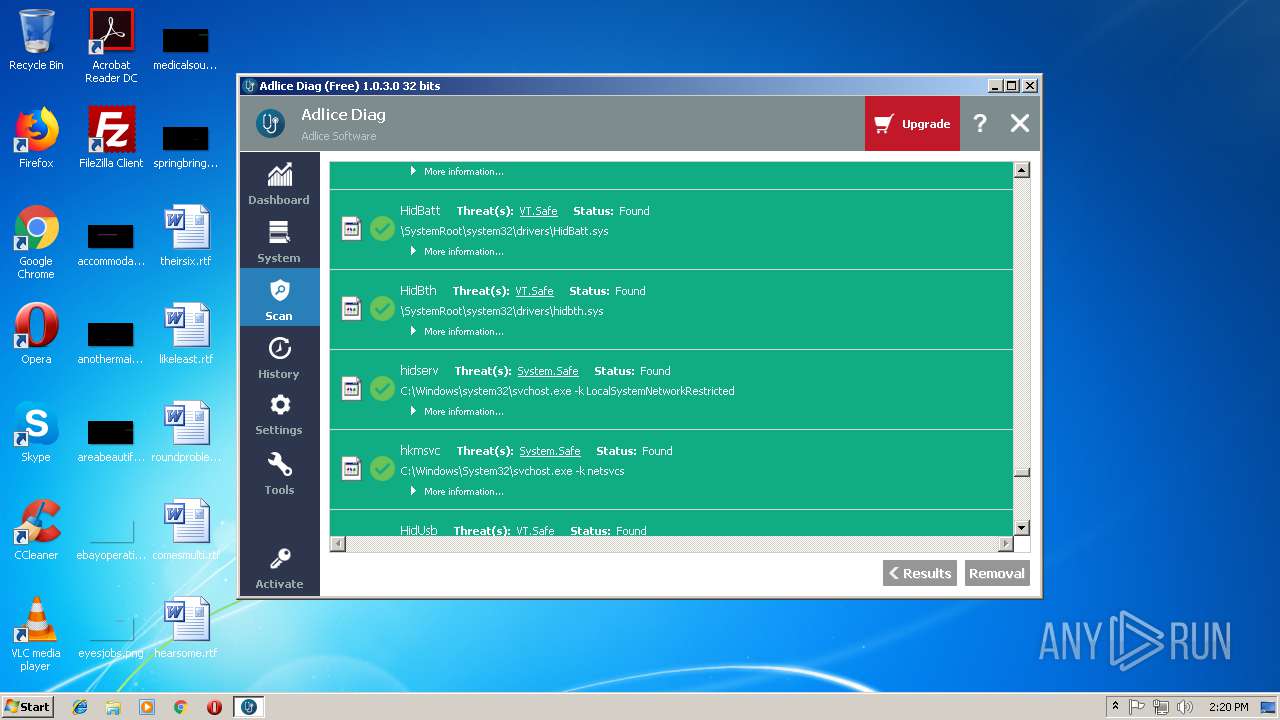Image resolution: width=1280 pixels, height=720 pixels.
Task: Open the System.Safe link for hidserv
Action: pos(547,371)
